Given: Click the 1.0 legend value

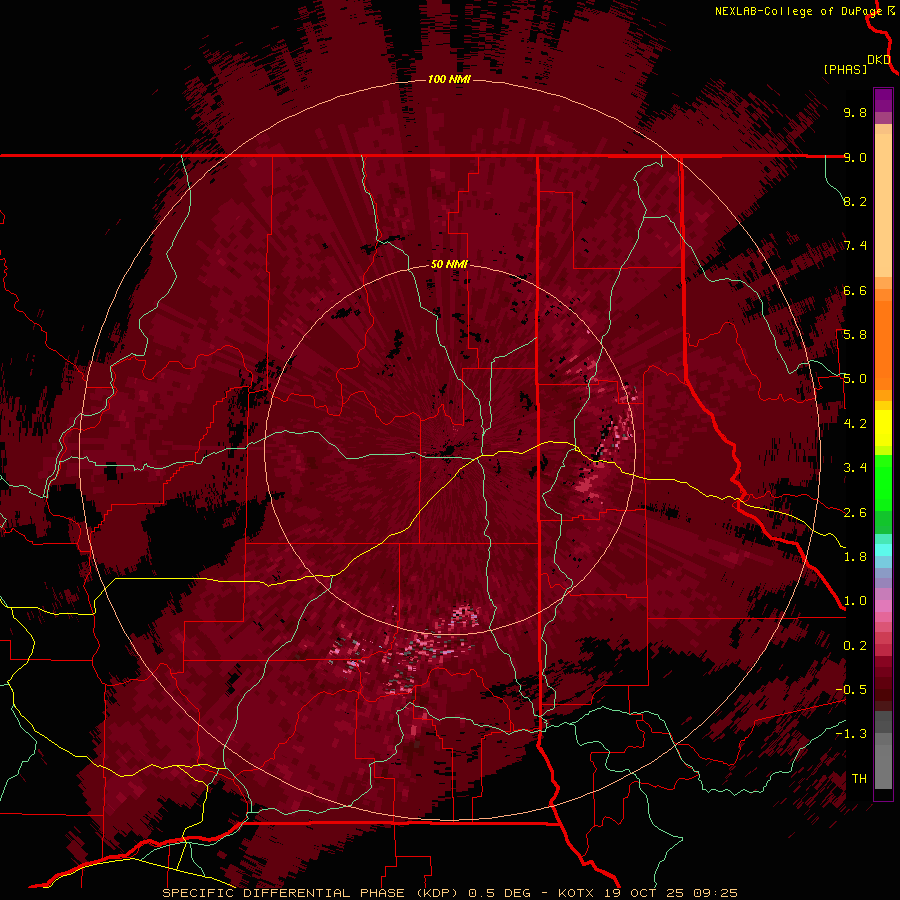Looking at the screenshot, I should click(855, 601).
